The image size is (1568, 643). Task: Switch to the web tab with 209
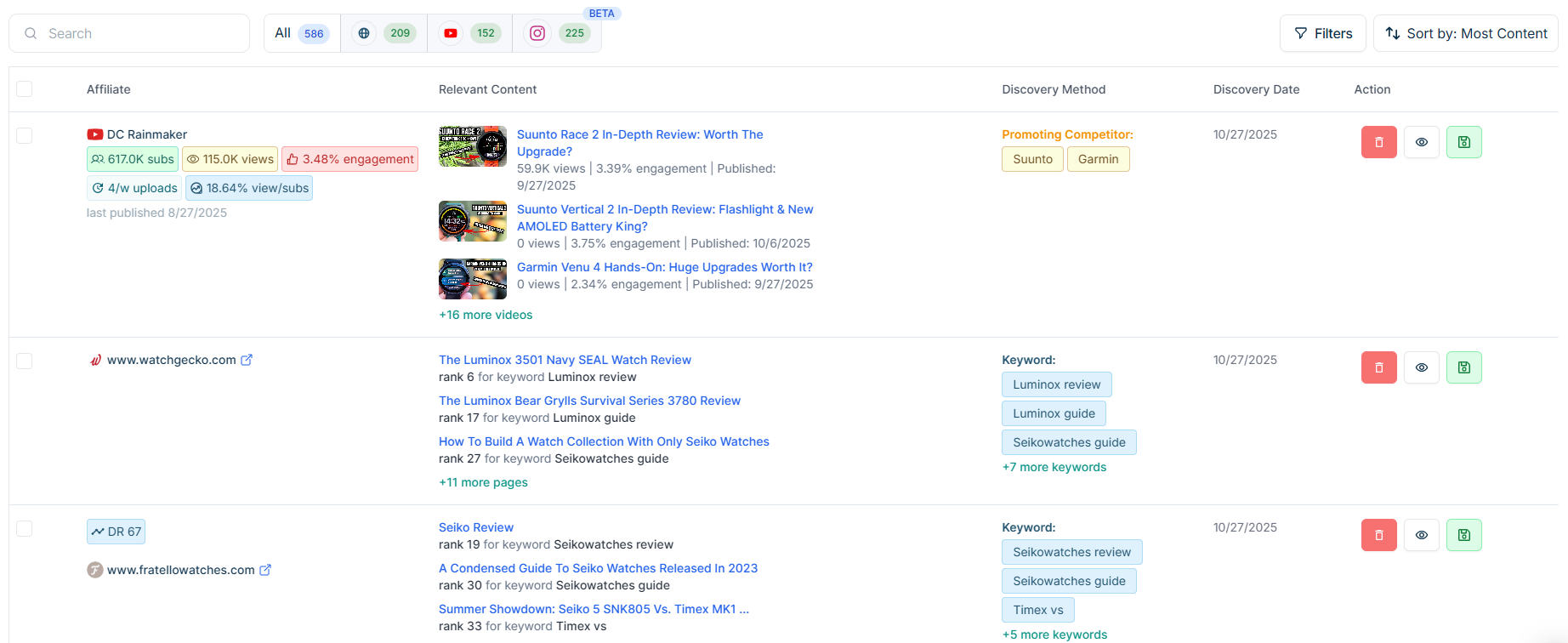[383, 33]
